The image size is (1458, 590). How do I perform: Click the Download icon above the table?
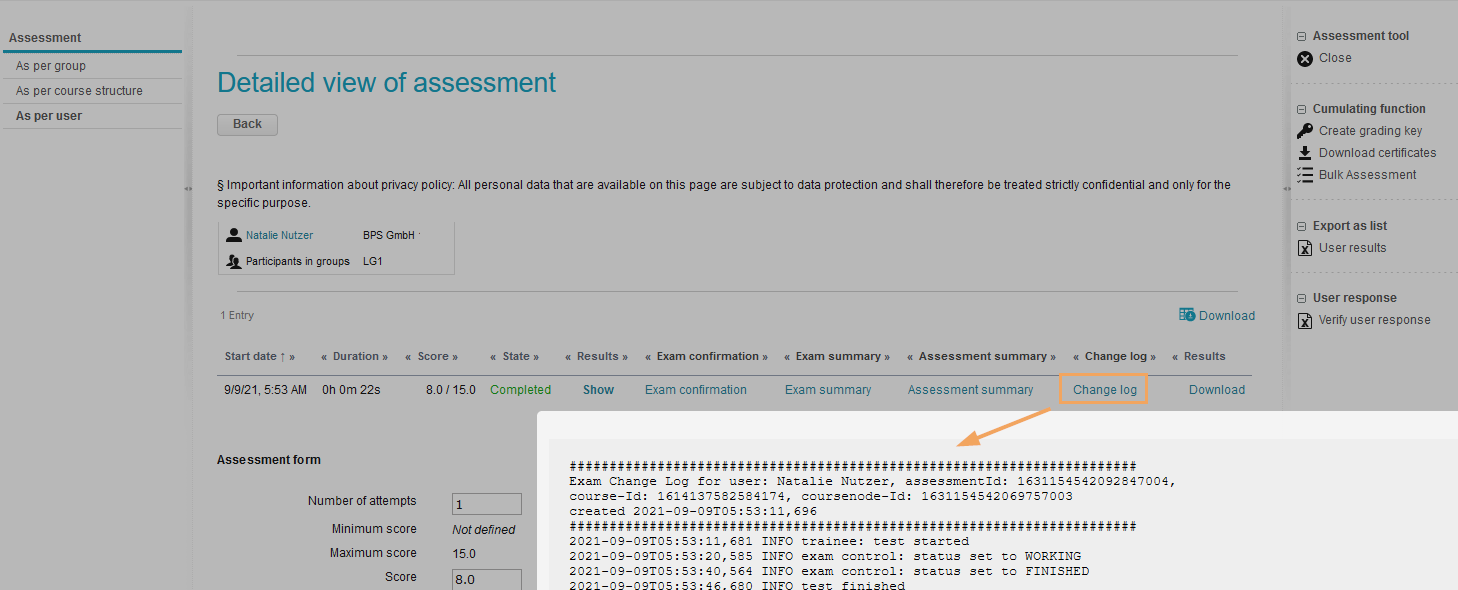click(x=1187, y=315)
